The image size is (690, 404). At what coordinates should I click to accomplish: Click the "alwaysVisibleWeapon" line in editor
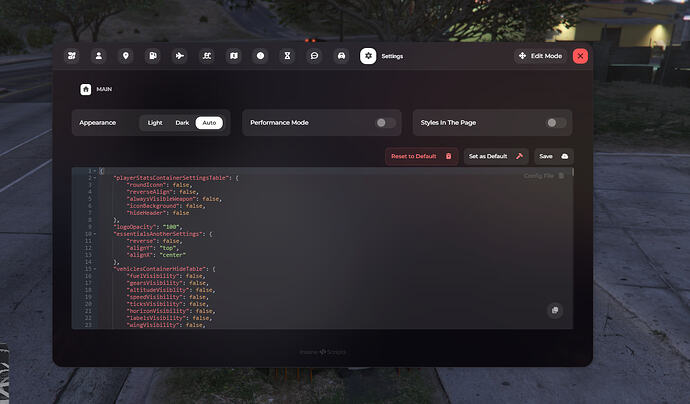click(x=175, y=199)
